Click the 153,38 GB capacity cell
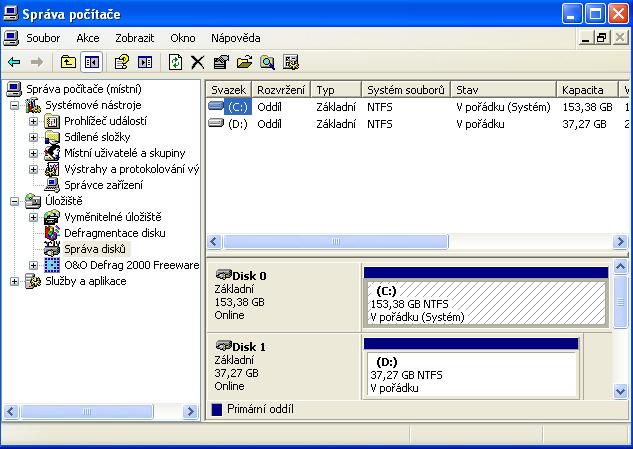Screen dimensions: 633x449 [587, 107]
